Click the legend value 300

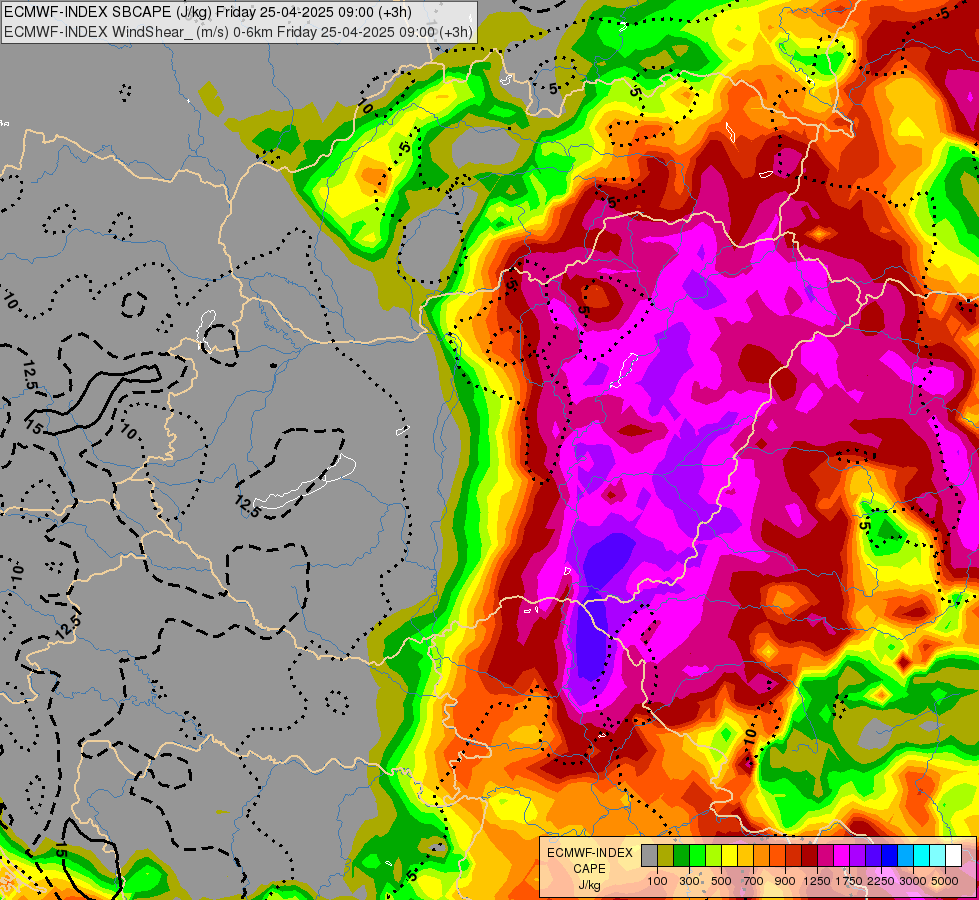coord(689,881)
